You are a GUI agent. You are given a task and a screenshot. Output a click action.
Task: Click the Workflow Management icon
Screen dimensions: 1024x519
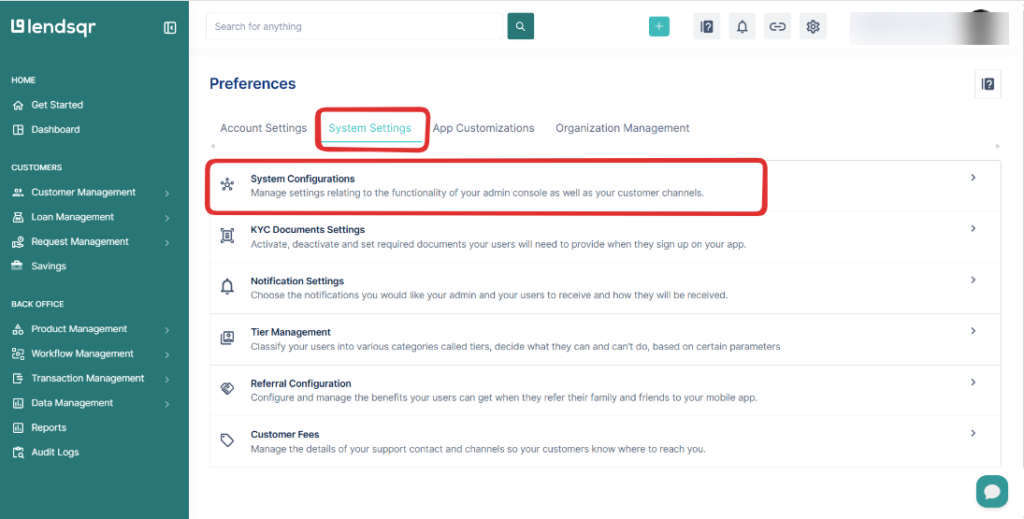(18, 354)
